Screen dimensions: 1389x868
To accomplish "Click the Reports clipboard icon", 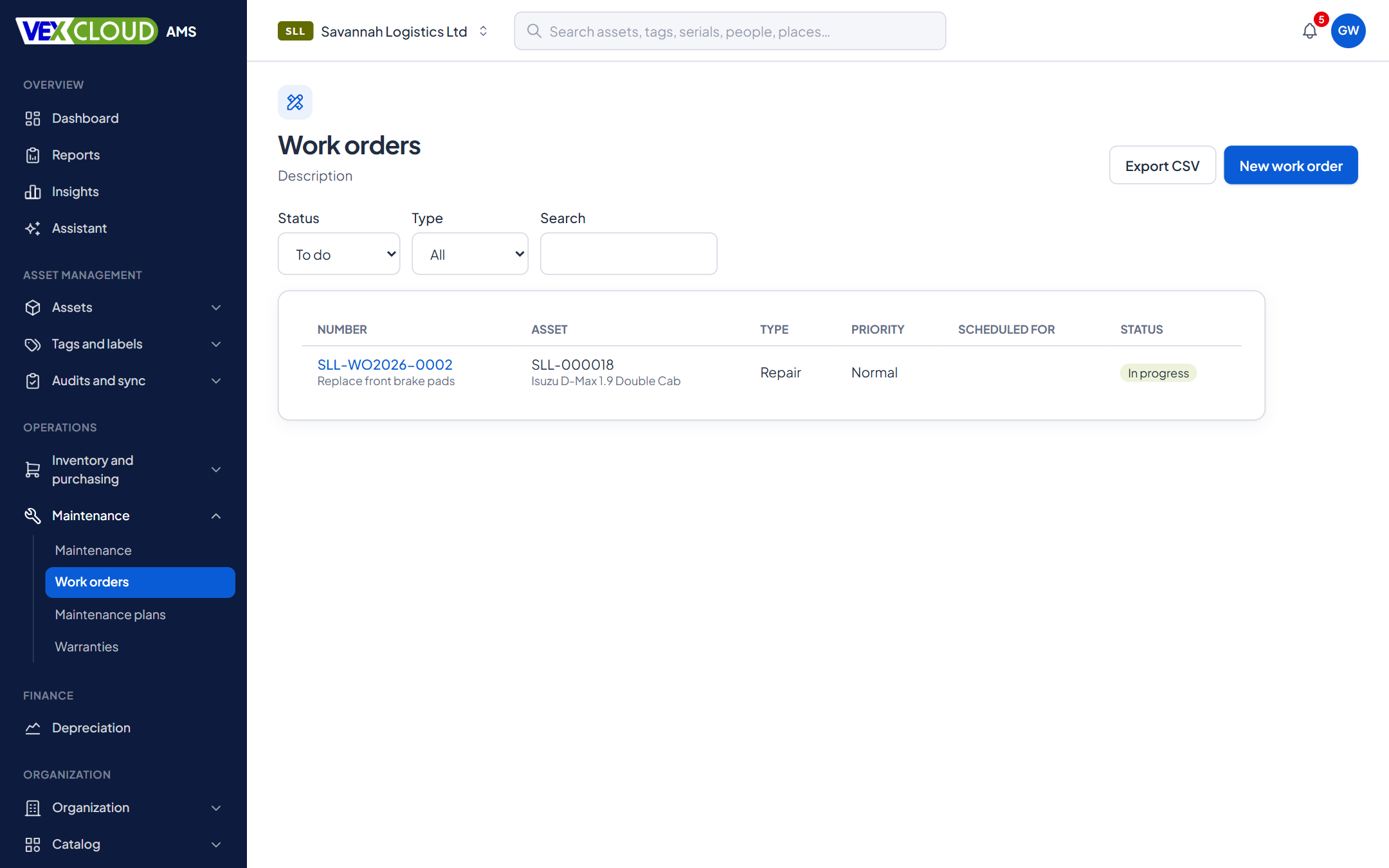I will tap(33, 155).
